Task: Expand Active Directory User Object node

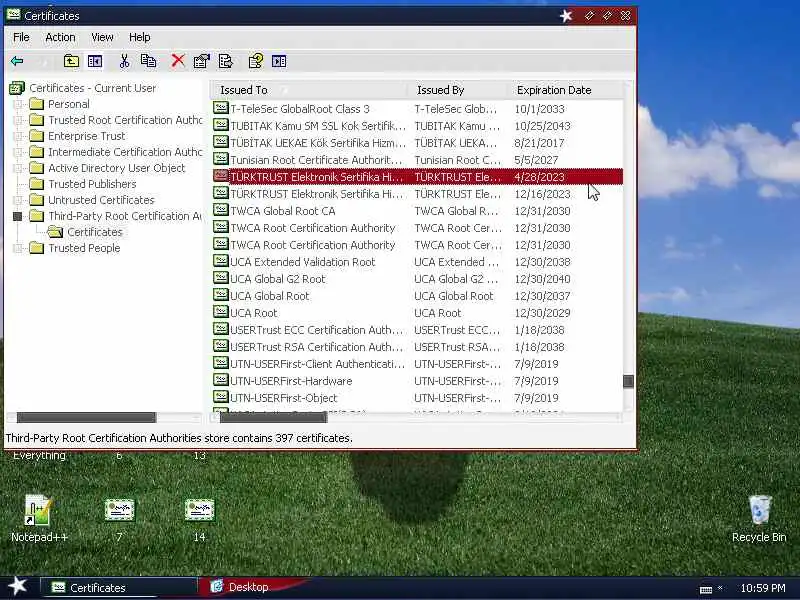Action: (18, 168)
